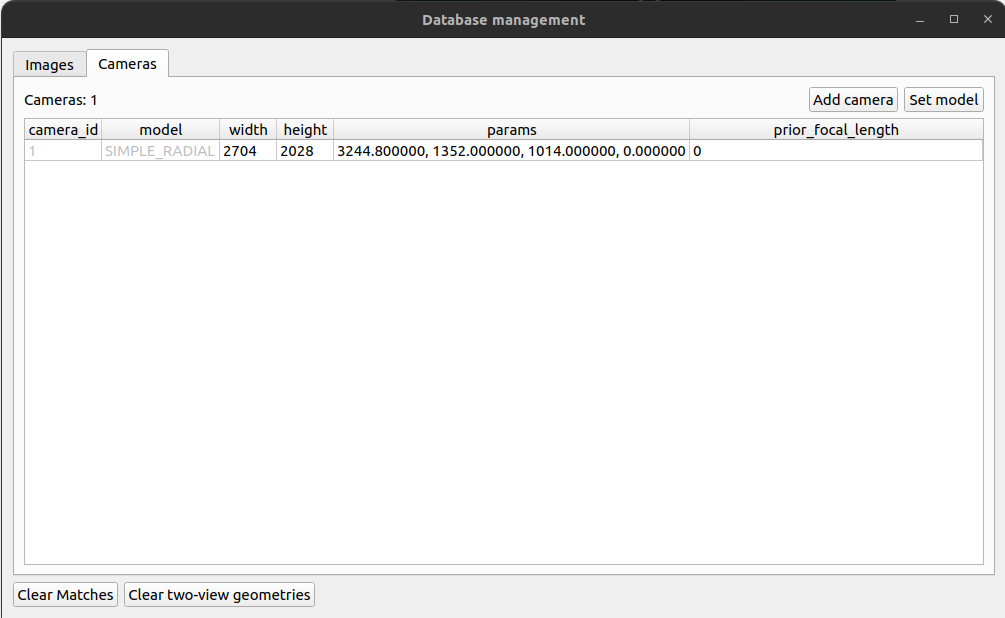Click the Clear Matches button
This screenshot has width=1005, height=618.
65,594
